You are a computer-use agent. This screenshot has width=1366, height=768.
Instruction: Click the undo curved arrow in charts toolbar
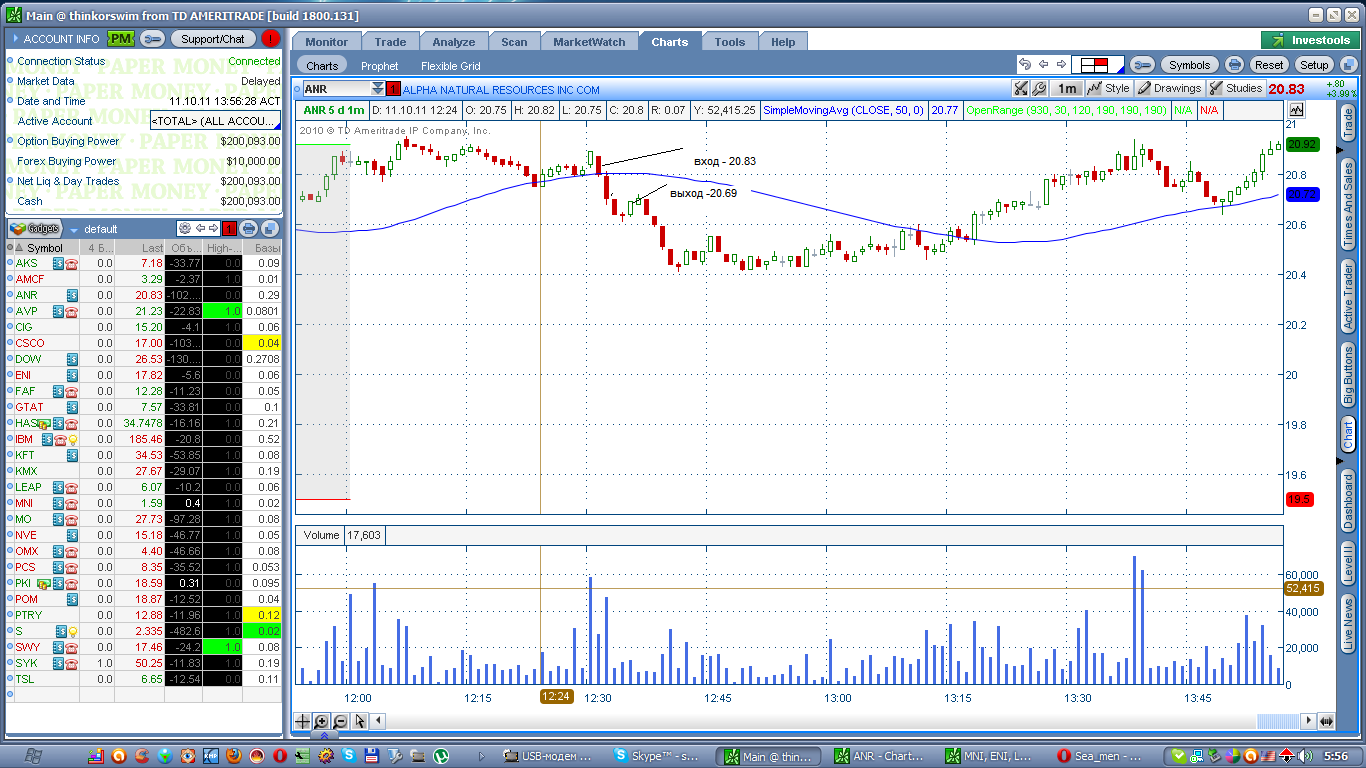pos(1025,65)
